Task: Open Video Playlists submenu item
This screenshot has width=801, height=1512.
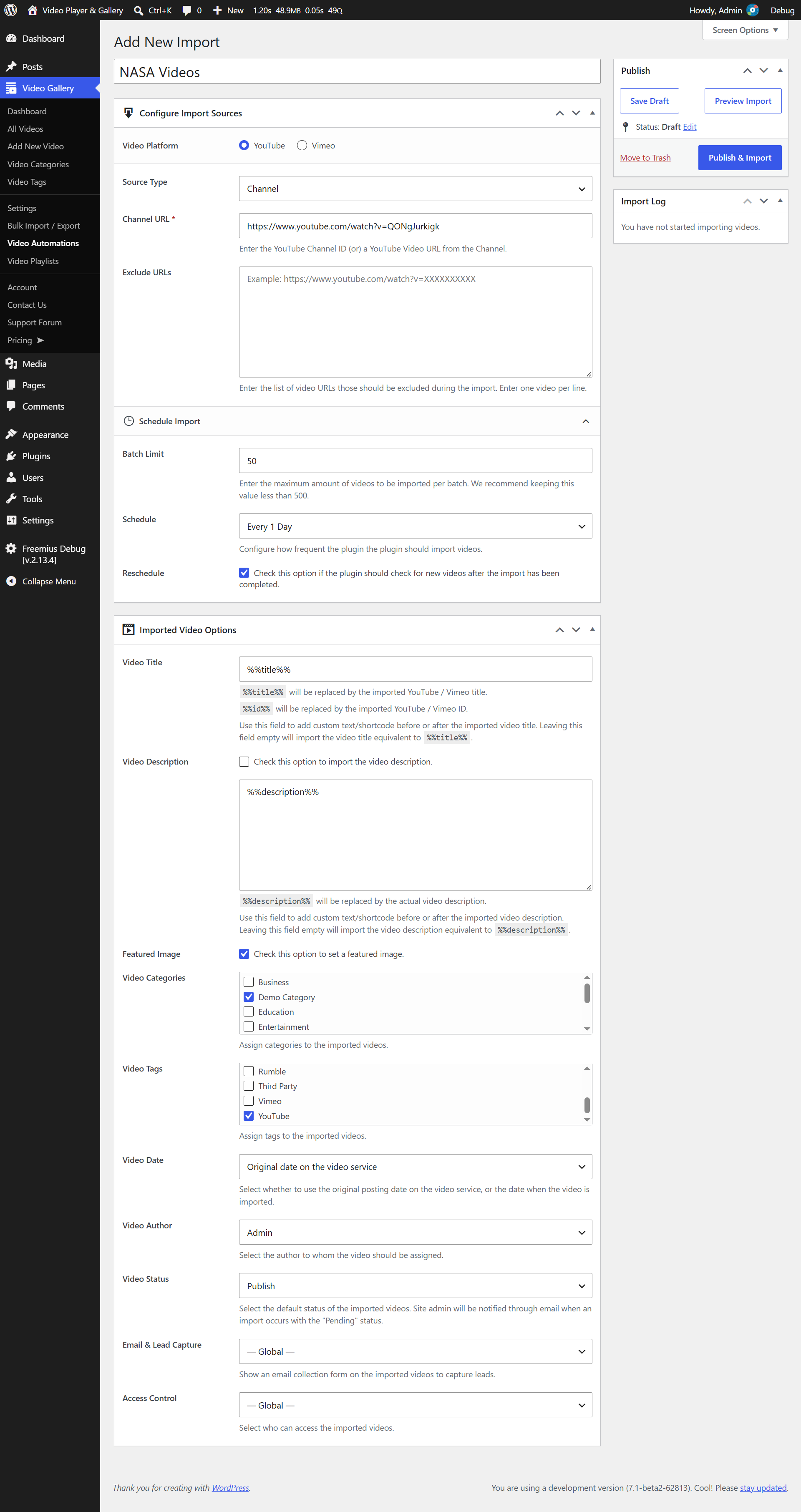Action: 33,261
